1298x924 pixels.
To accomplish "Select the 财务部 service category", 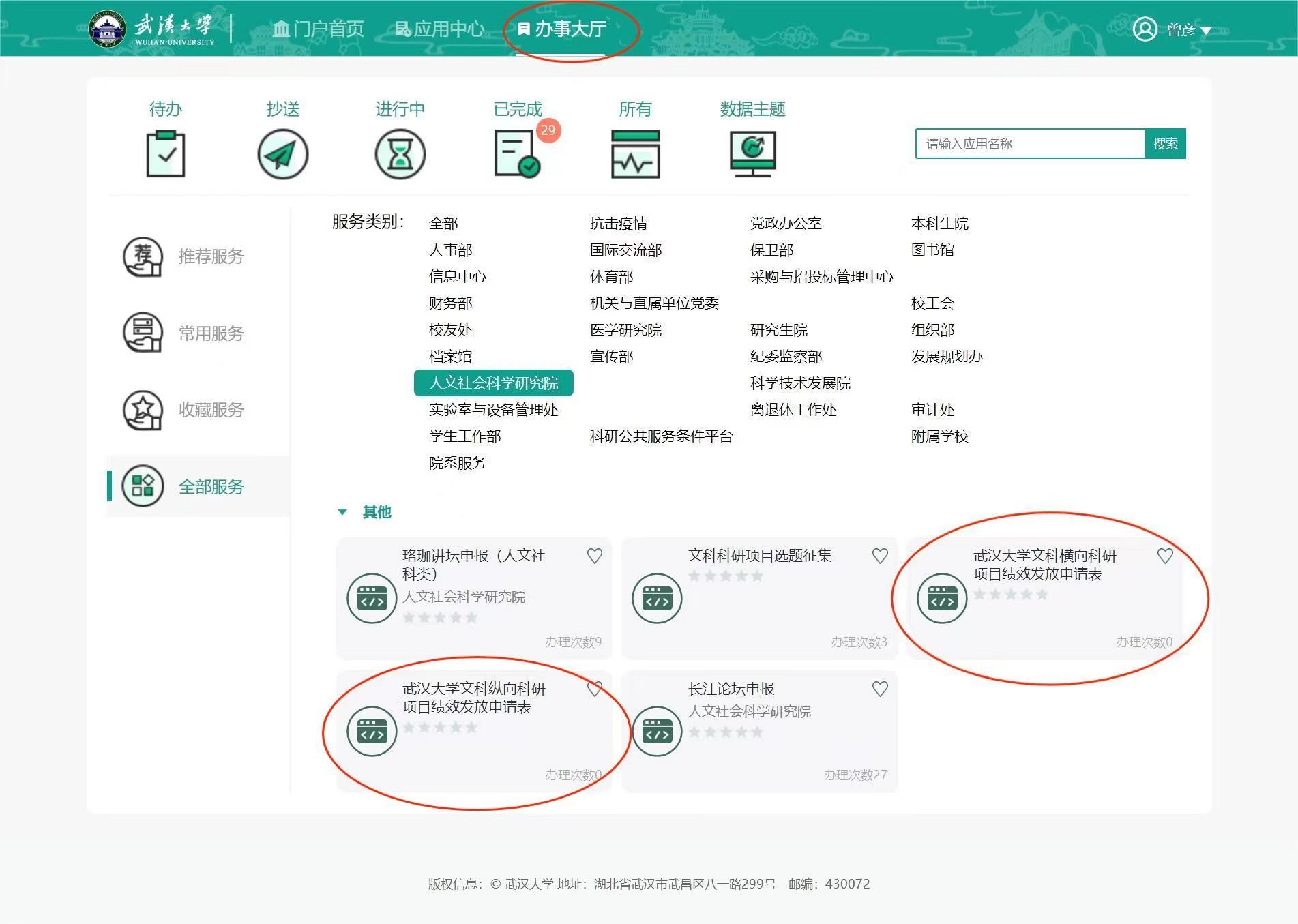I will 450,303.
